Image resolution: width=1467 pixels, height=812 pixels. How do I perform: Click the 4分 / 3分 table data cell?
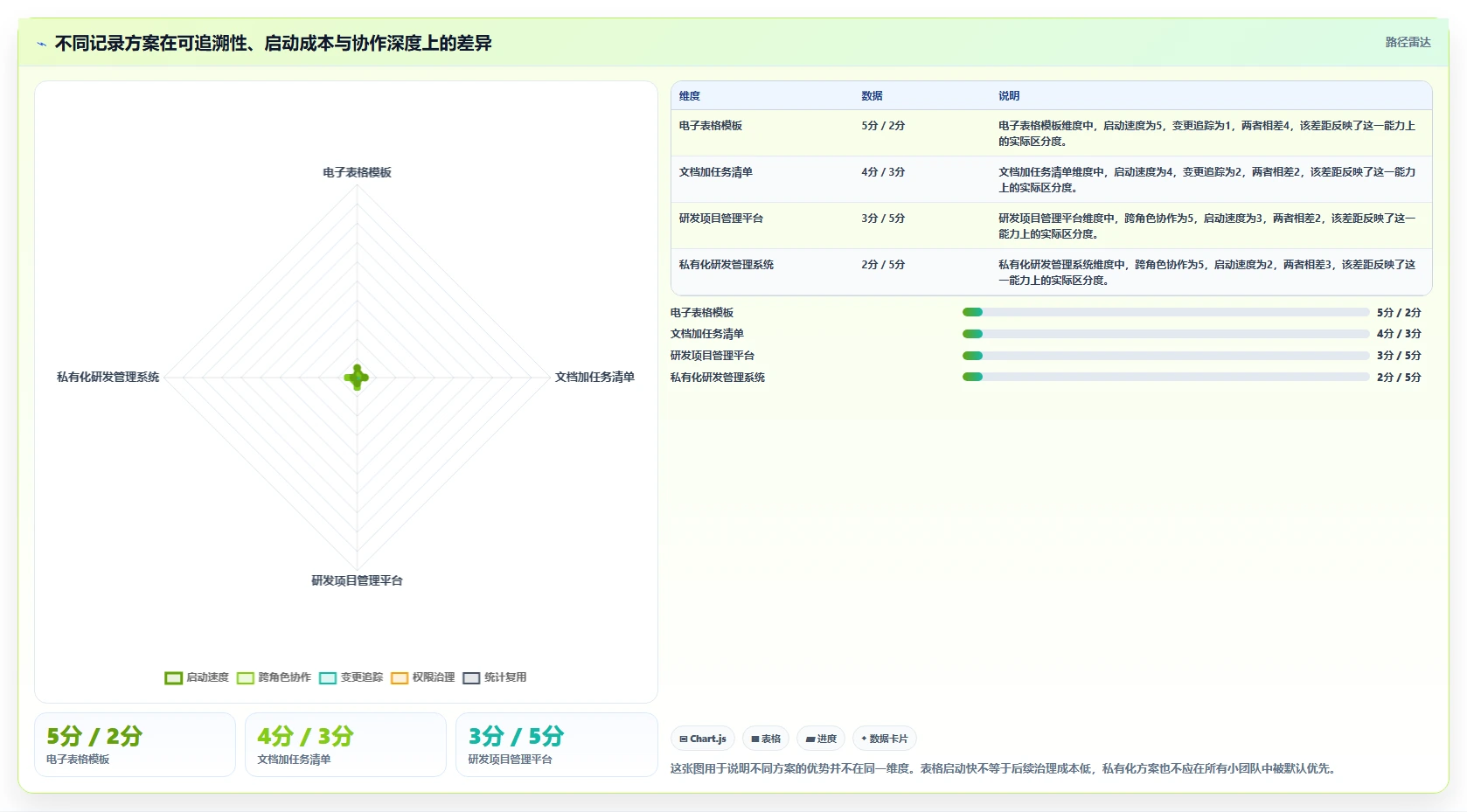(883, 172)
